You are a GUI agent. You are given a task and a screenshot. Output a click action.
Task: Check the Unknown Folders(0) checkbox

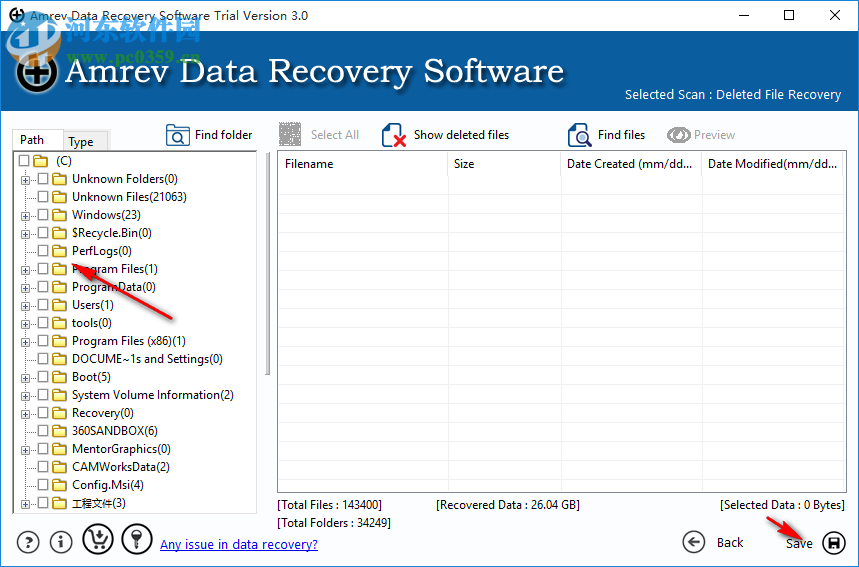point(43,179)
